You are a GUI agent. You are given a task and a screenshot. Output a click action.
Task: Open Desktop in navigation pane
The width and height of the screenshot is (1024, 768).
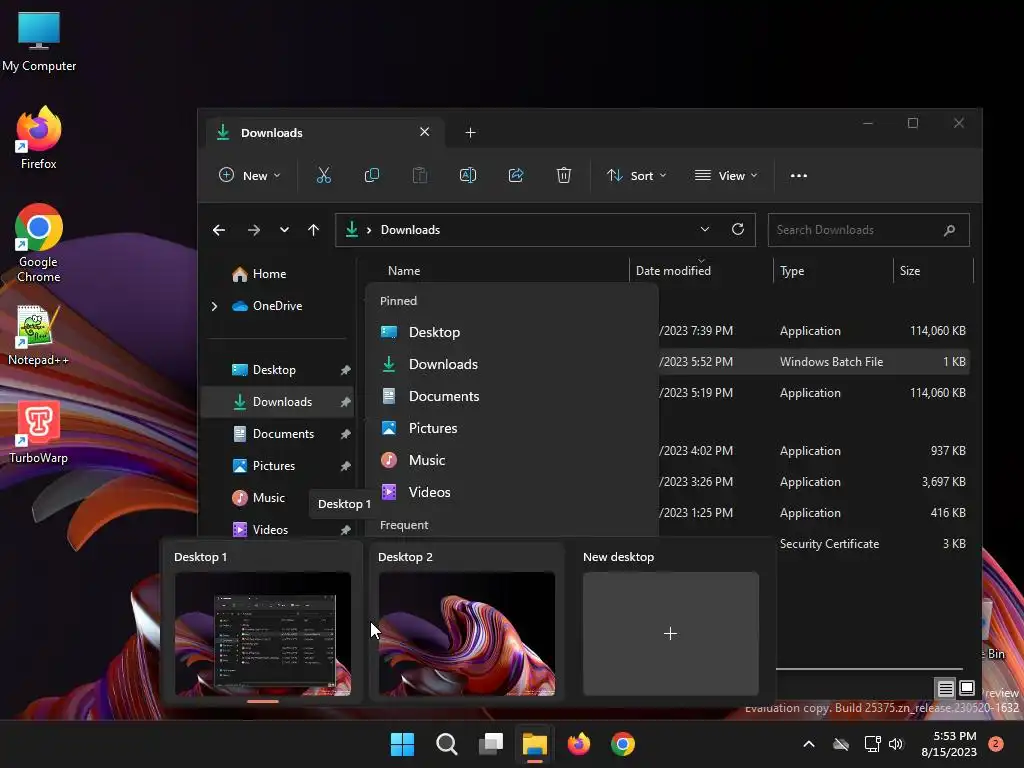pos(274,370)
